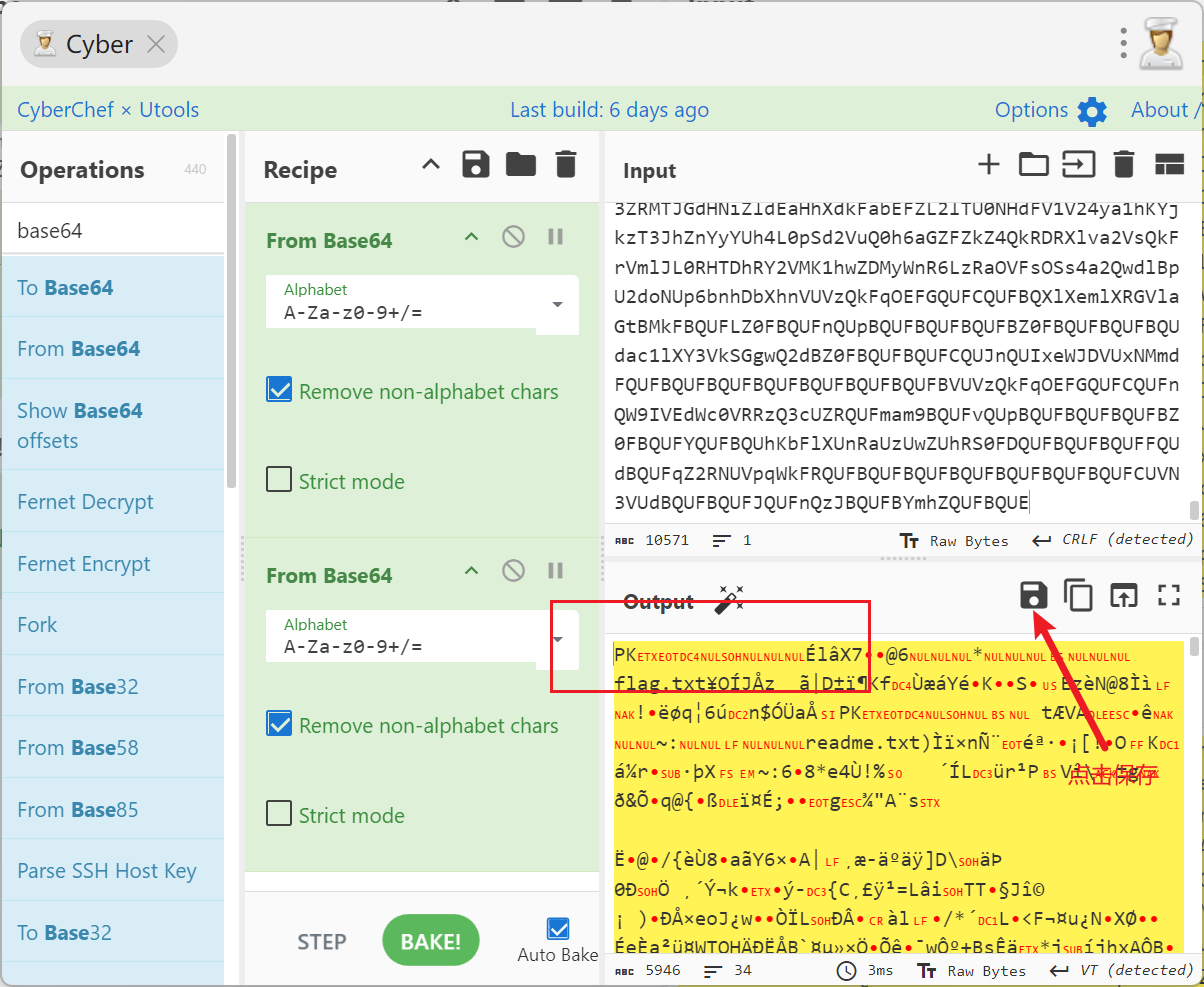Screen dimensions: 1204x987
Task: Click the operations list scrollbar
Action: pyautogui.click(x=232, y=310)
